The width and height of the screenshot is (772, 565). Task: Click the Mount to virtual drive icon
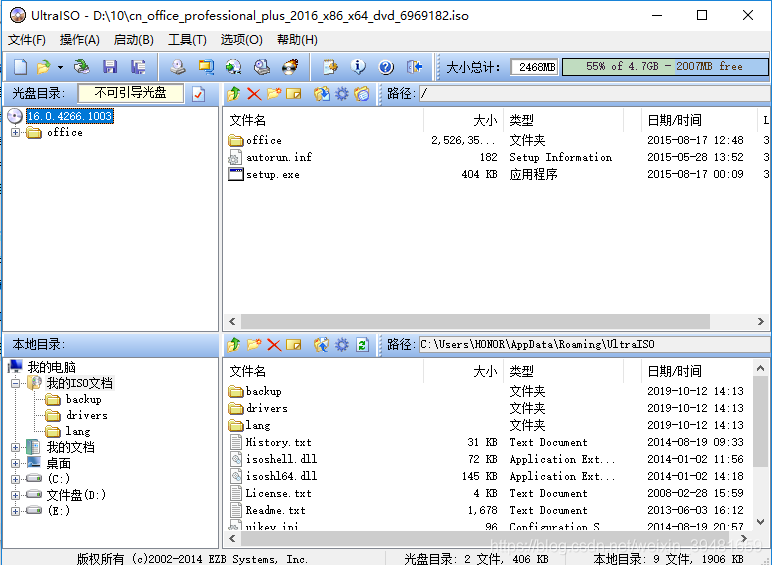[x=261, y=66]
